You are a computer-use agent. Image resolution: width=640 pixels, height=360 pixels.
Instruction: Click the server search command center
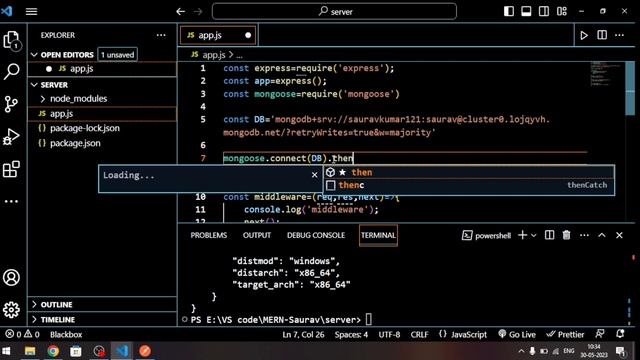(x=334, y=11)
